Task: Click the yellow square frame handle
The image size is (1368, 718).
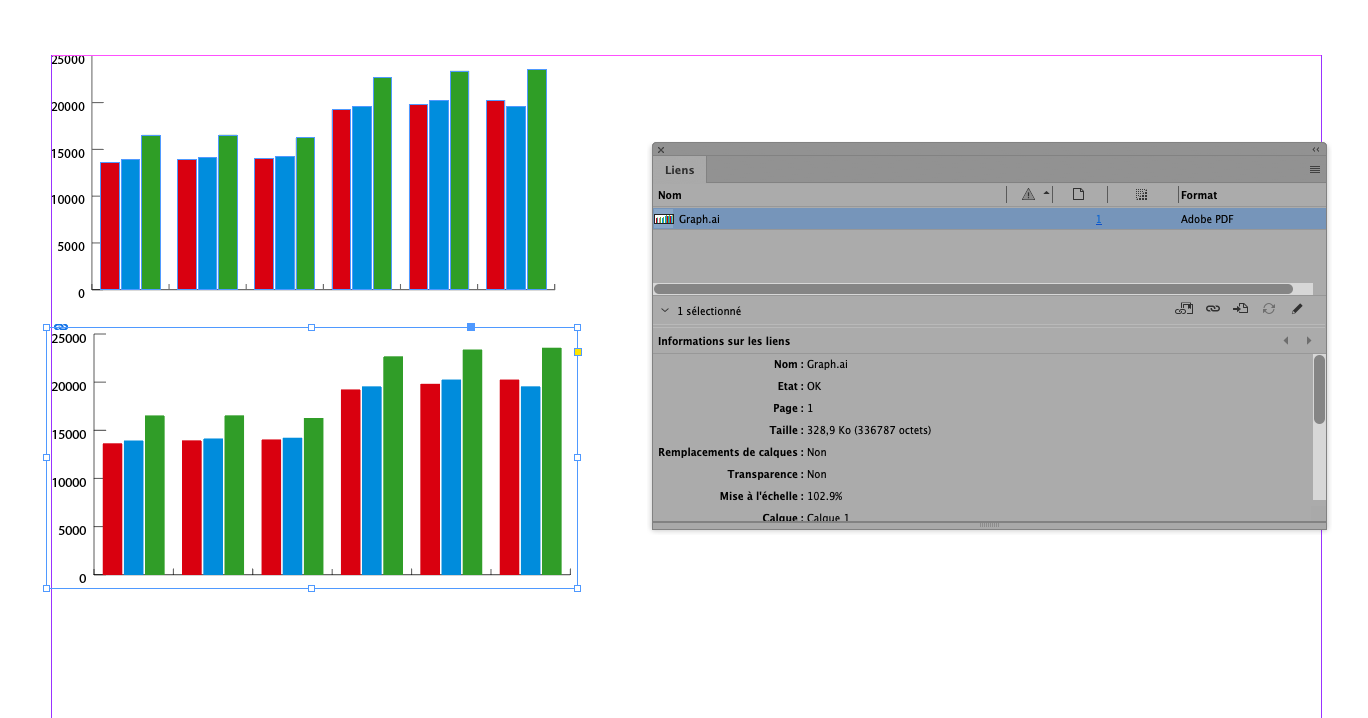Action: pos(578,352)
